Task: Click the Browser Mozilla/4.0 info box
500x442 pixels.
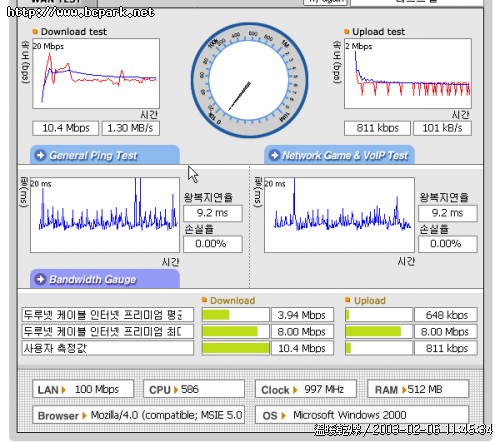Action: (138, 415)
